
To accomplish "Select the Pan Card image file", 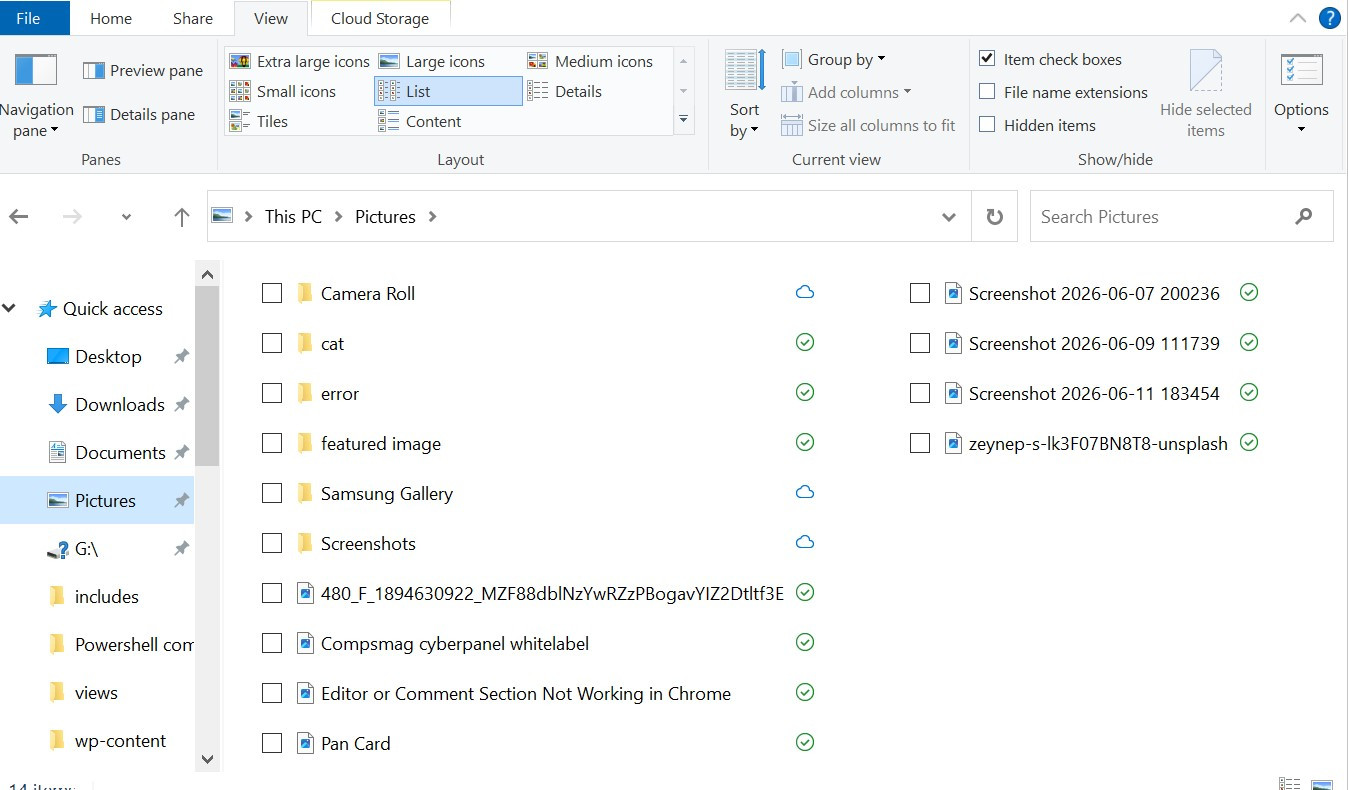I will (344, 743).
